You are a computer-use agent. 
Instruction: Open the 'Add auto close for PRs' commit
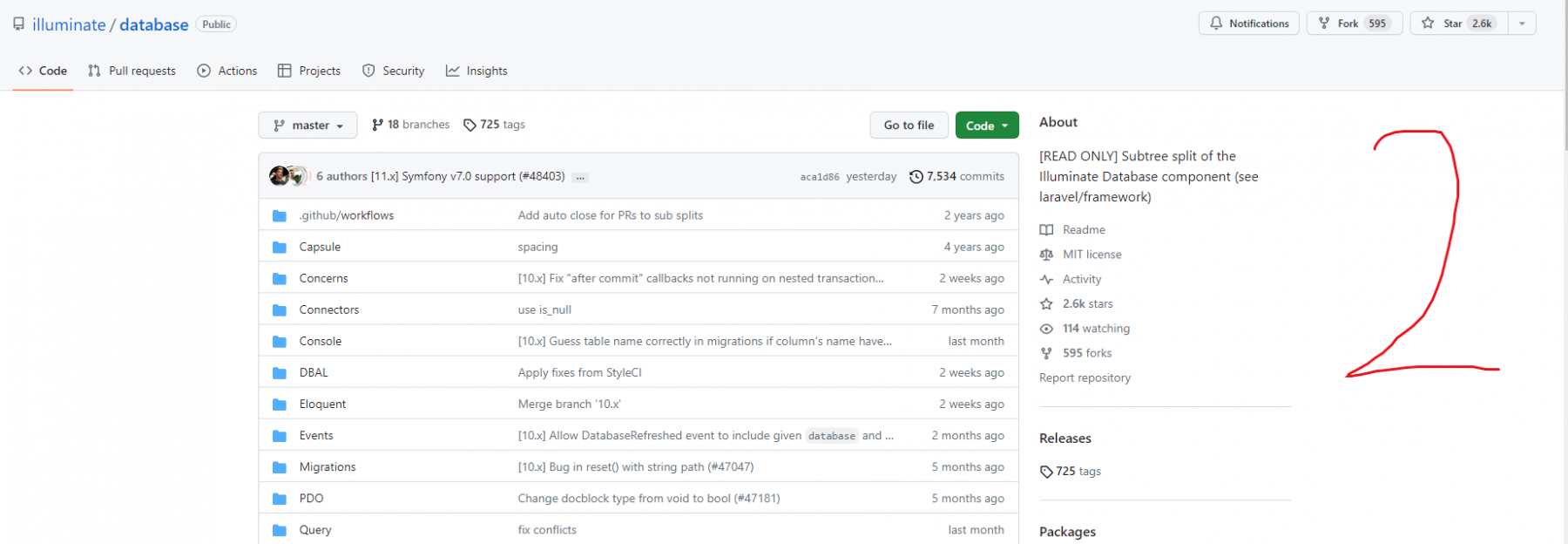pos(611,215)
